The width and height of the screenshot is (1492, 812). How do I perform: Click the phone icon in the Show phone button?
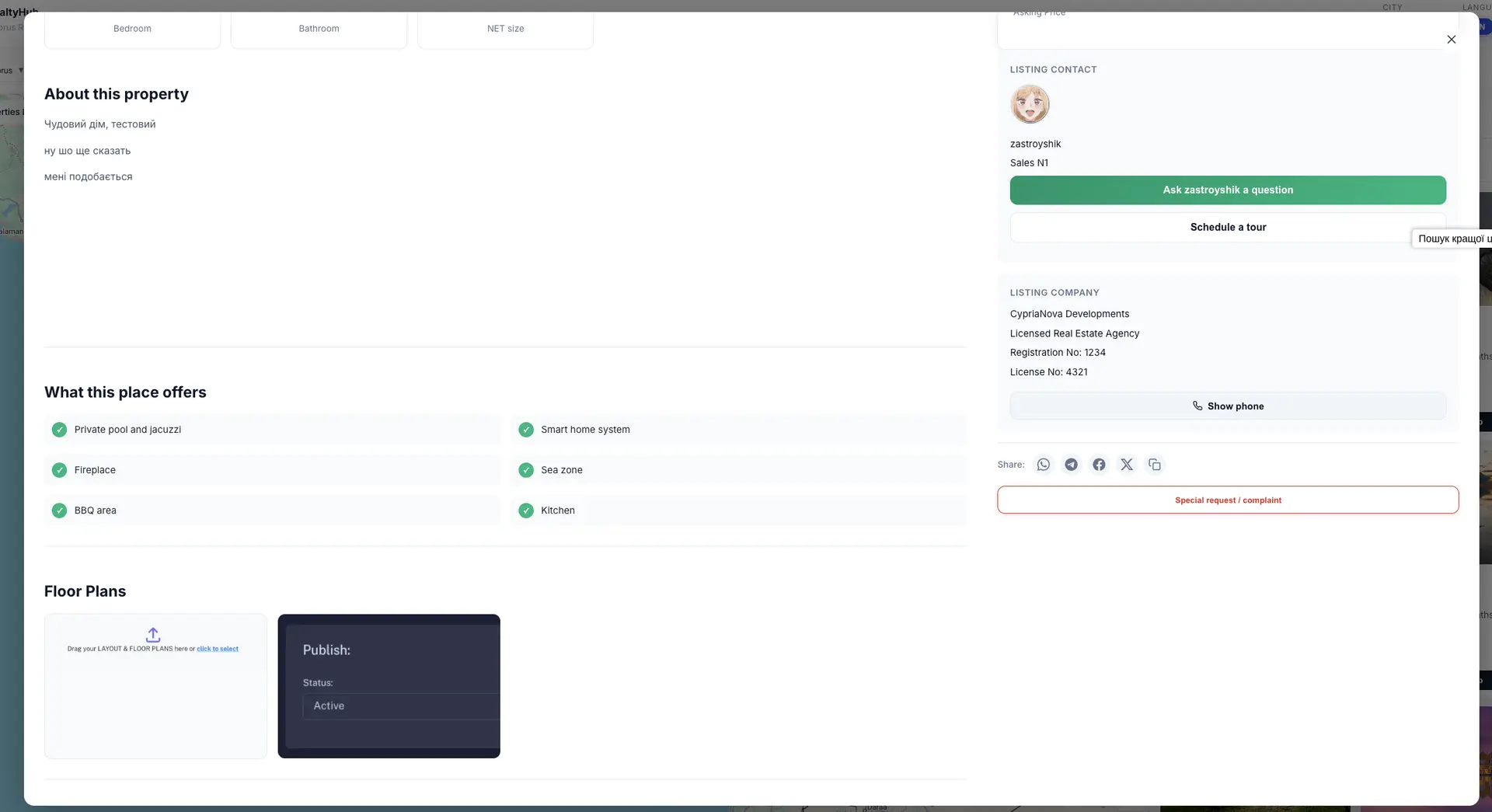1197,406
